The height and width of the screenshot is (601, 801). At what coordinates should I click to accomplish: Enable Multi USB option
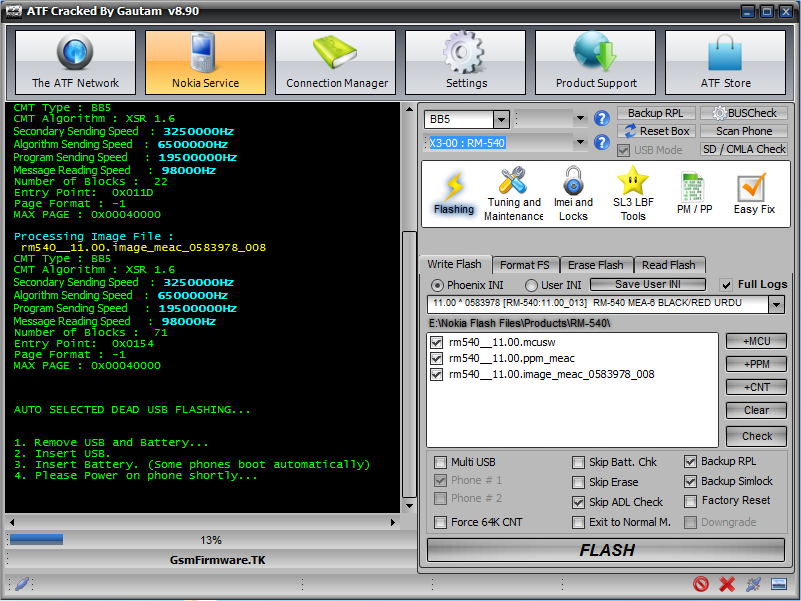pos(440,463)
